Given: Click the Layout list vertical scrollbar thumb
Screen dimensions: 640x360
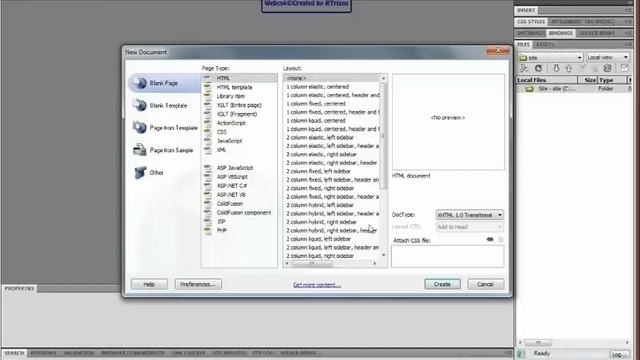Looking at the screenshot, I should click(x=383, y=136).
